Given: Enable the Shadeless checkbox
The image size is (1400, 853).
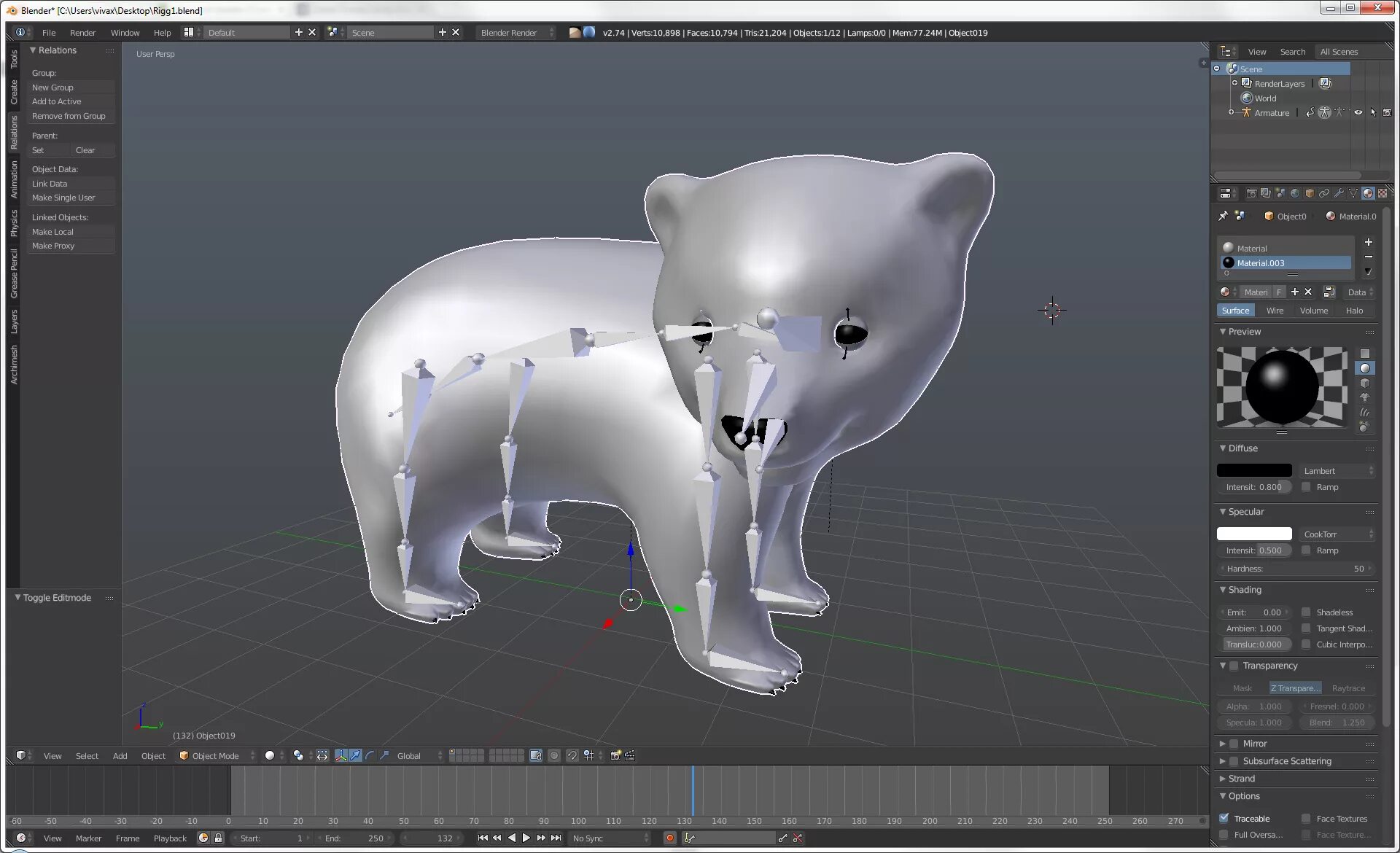Looking at the screenshot, I should (1306, 612).
